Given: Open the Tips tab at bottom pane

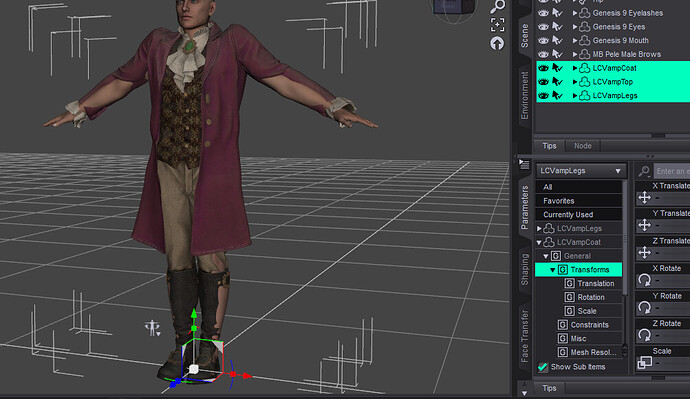Looking at the screenshot, I should [549, 388].
